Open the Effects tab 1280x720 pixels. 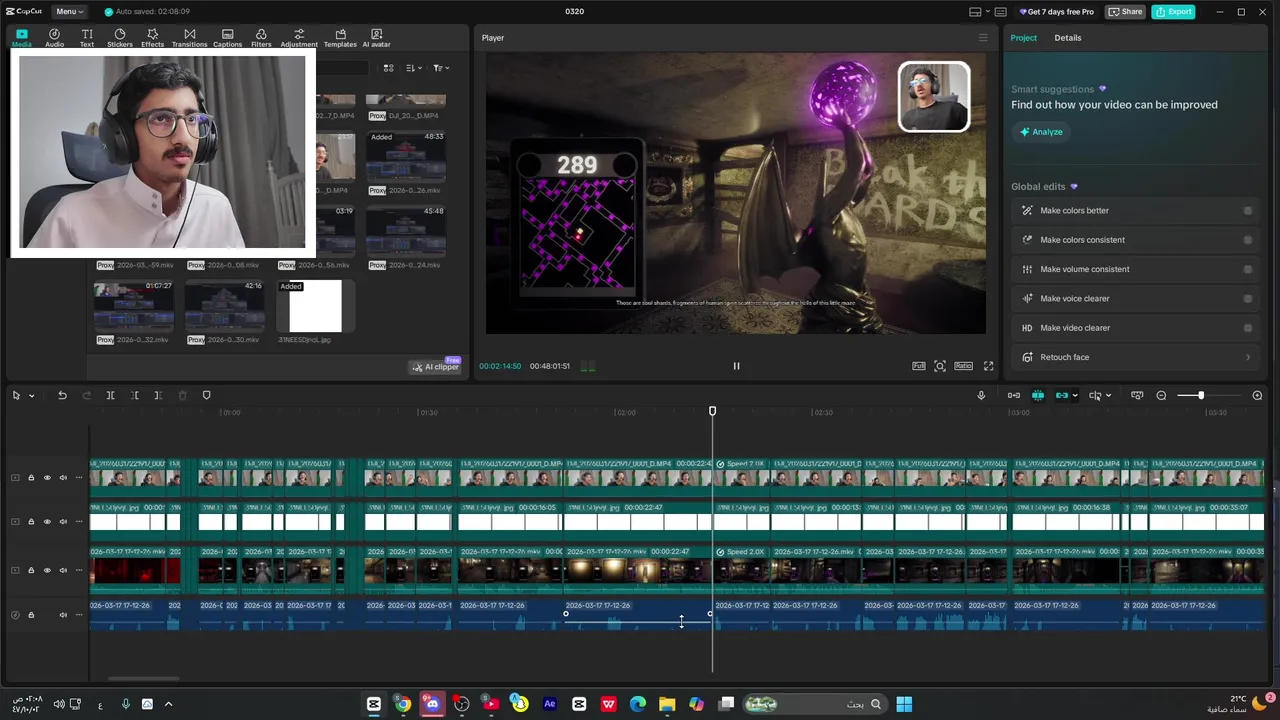(x=152, y=38)
